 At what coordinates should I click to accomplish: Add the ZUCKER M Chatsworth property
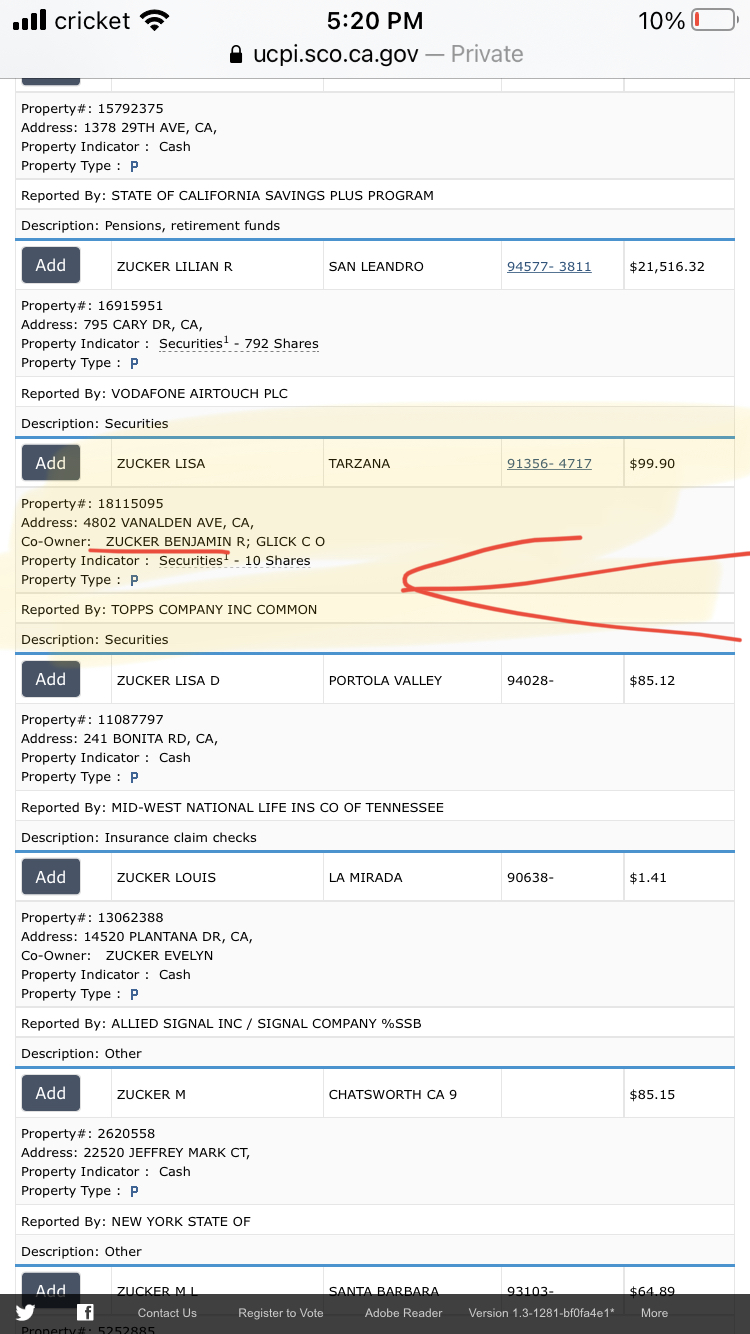[x=51, y=1094]
